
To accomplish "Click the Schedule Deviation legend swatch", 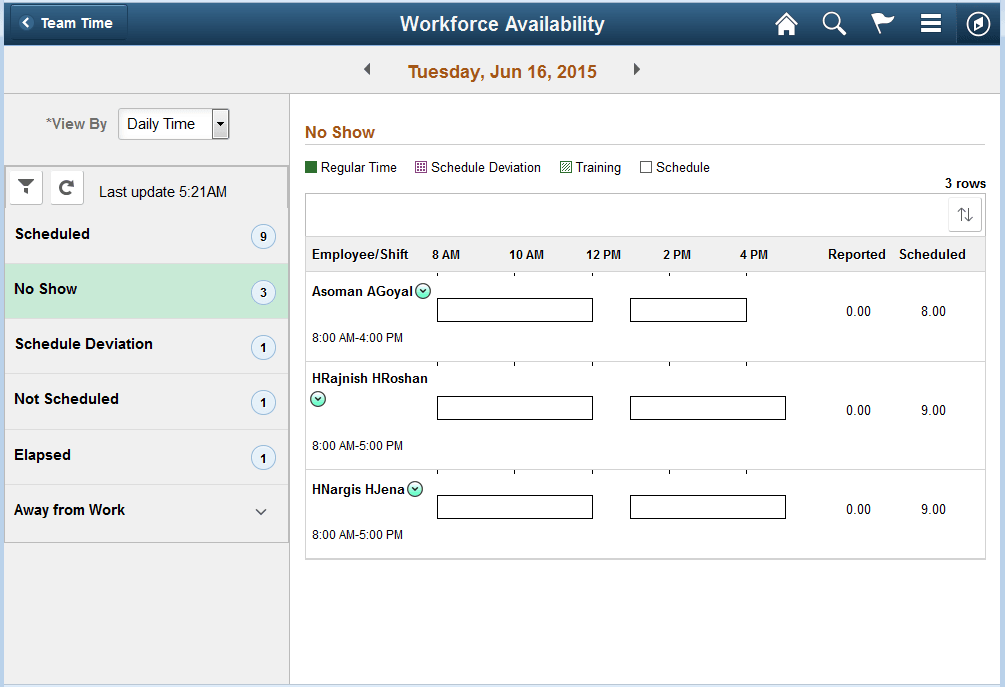I will click(420, 167).
